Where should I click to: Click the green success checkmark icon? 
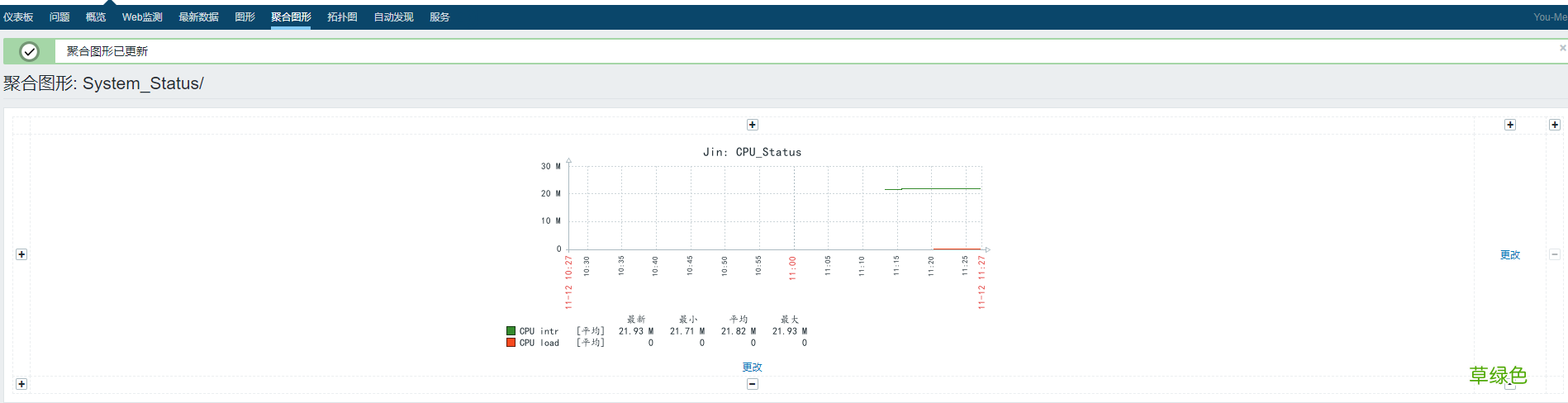pos(29,51)
